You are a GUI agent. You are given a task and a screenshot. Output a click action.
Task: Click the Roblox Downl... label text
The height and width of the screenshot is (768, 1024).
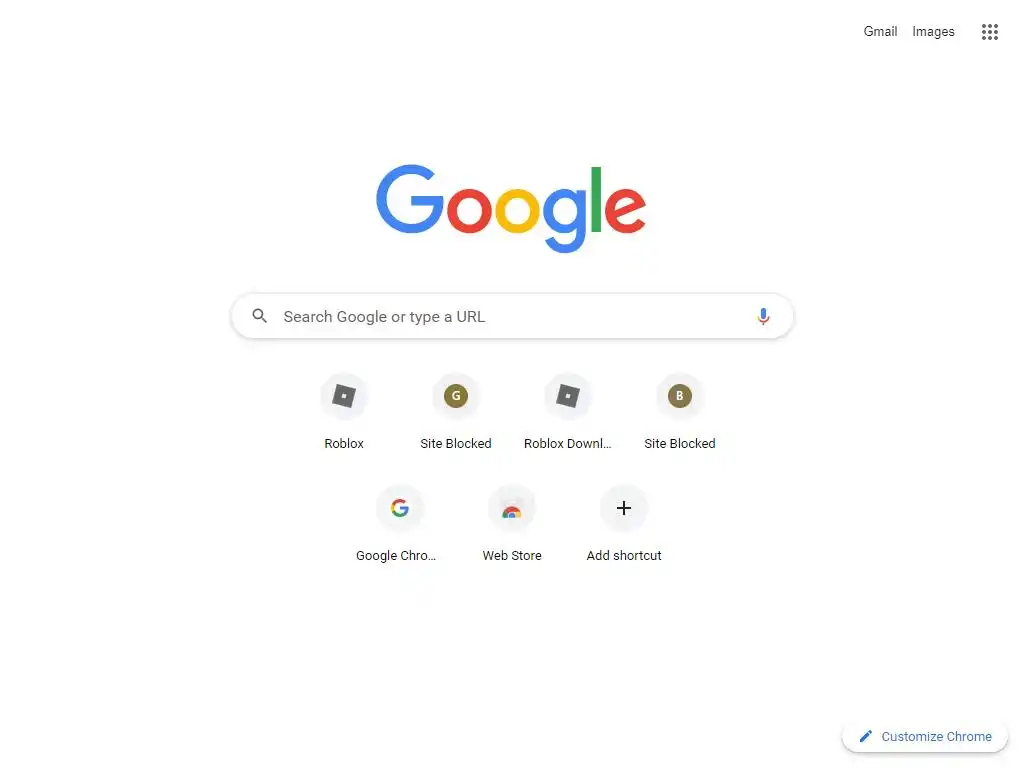[568, 443]
